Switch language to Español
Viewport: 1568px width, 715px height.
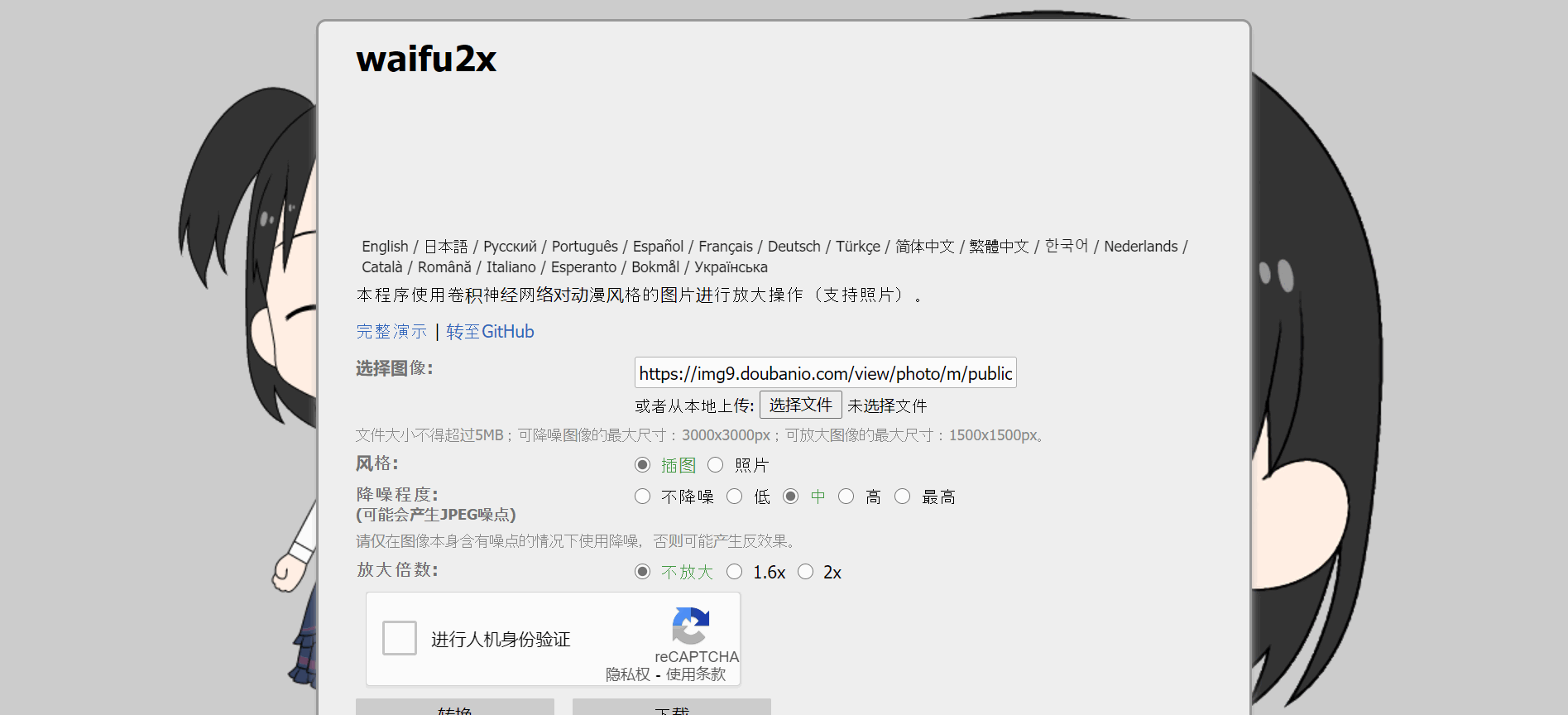click(x=658, y=247)
